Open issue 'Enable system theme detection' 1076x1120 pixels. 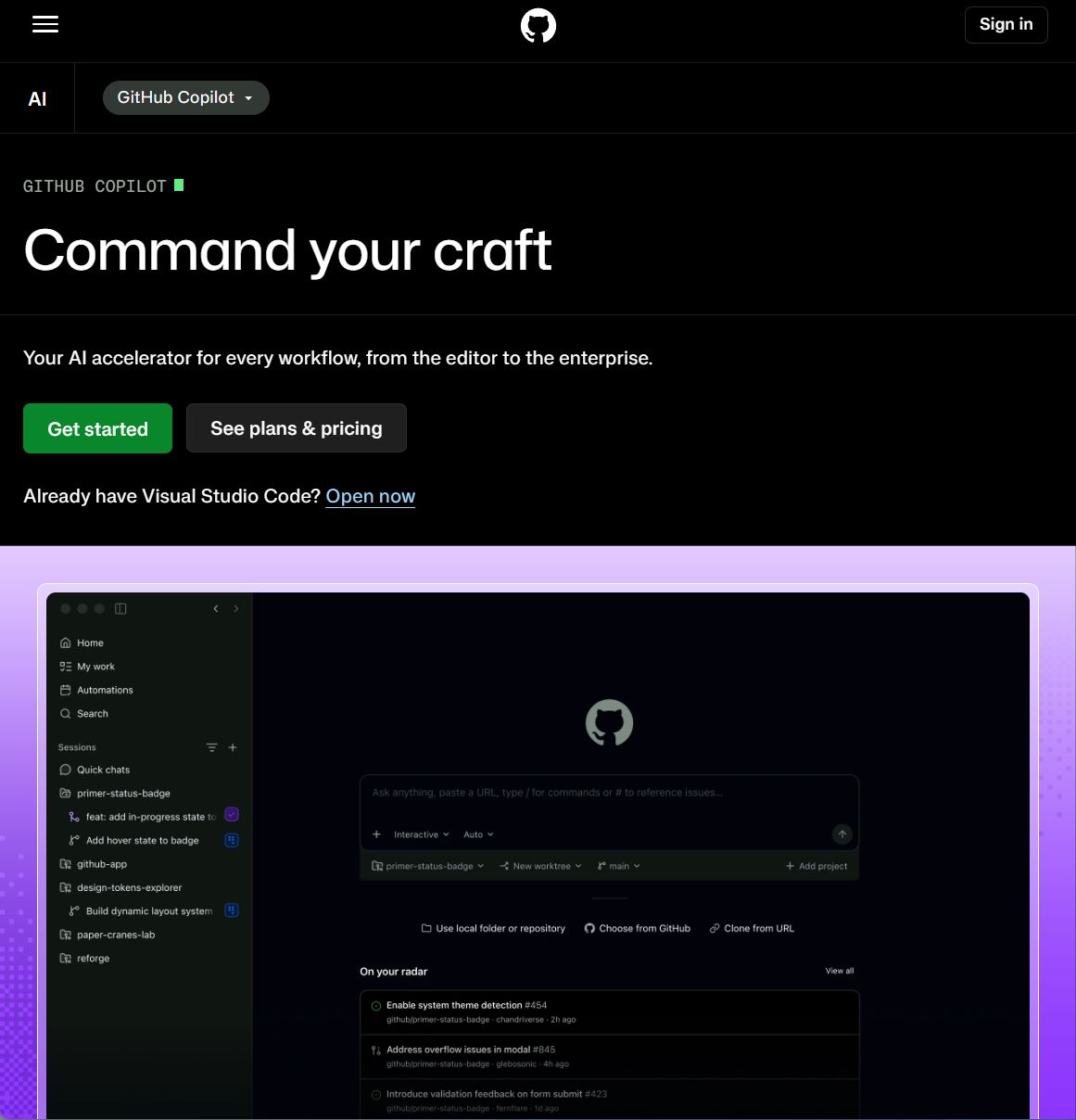(609, 1012)
